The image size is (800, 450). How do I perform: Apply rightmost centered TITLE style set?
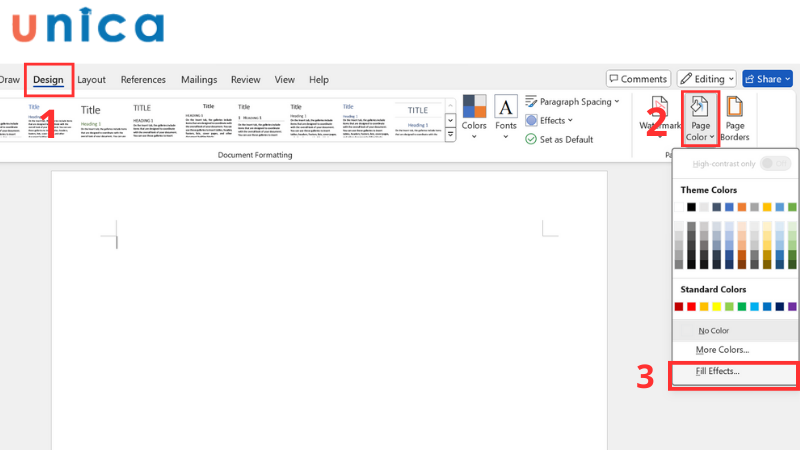click(418, 120)
